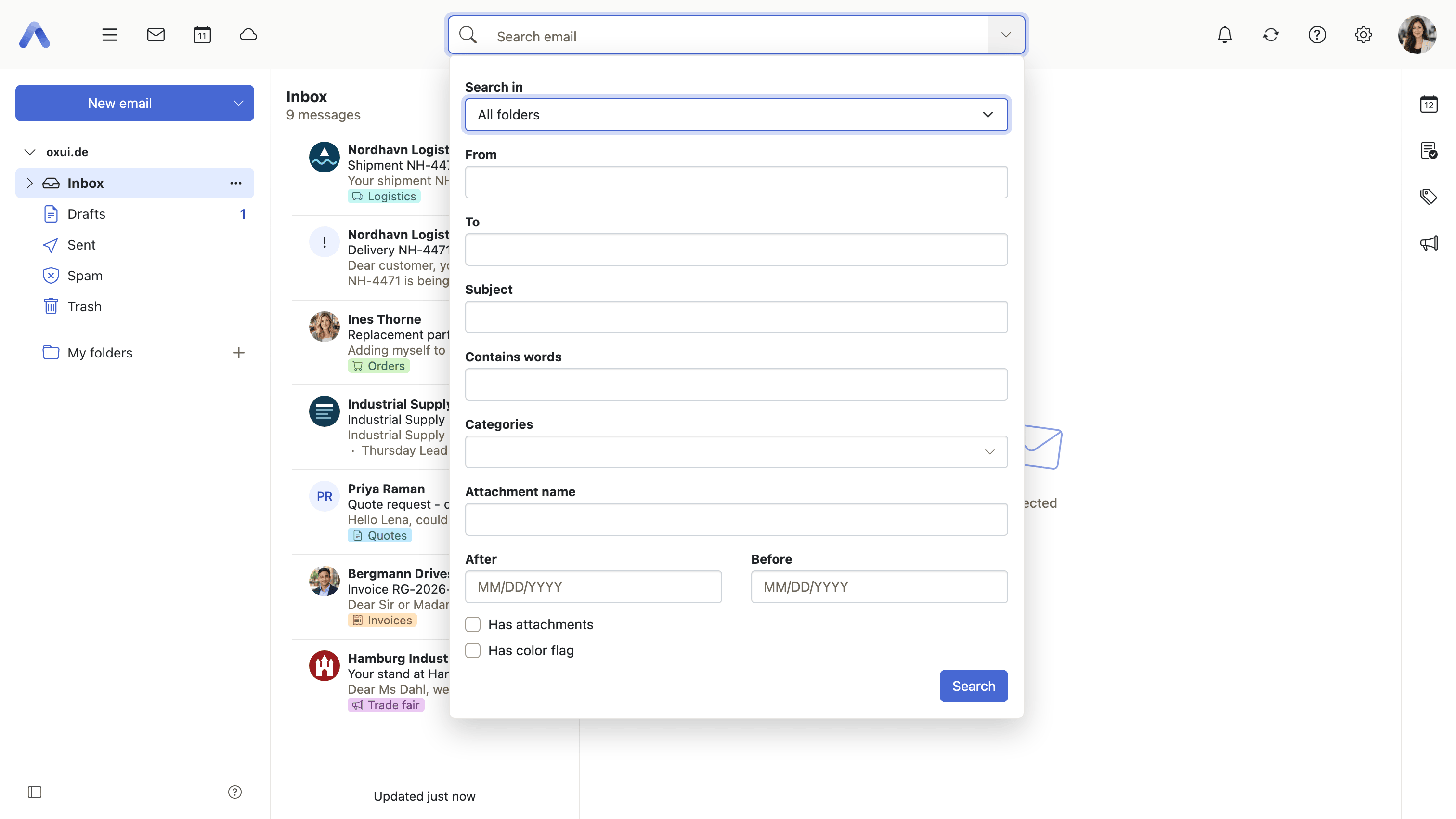Open notifications bell
1456x819 pixels.
[1224, 35]
